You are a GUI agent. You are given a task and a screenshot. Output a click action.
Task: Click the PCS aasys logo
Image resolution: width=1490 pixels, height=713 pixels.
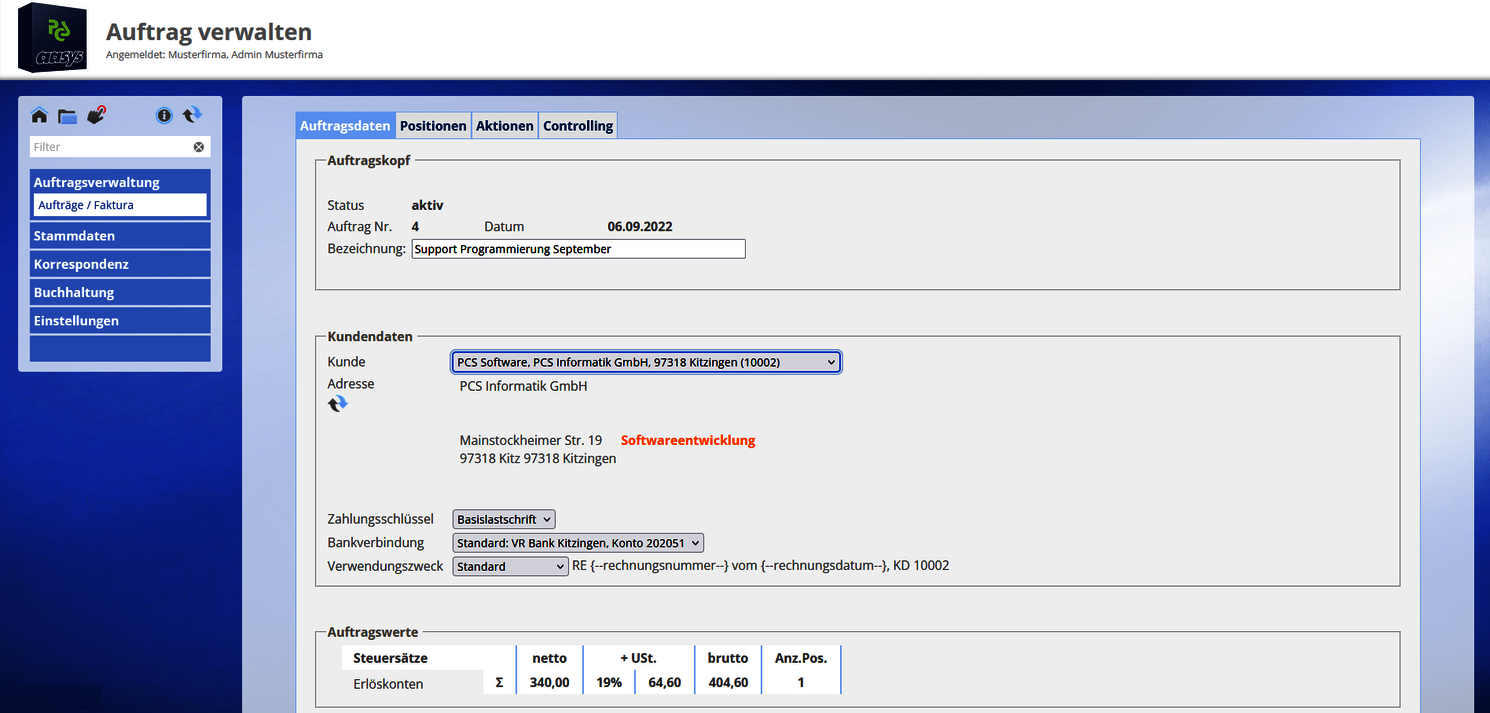pyautogui.click(x=52, y=38)
